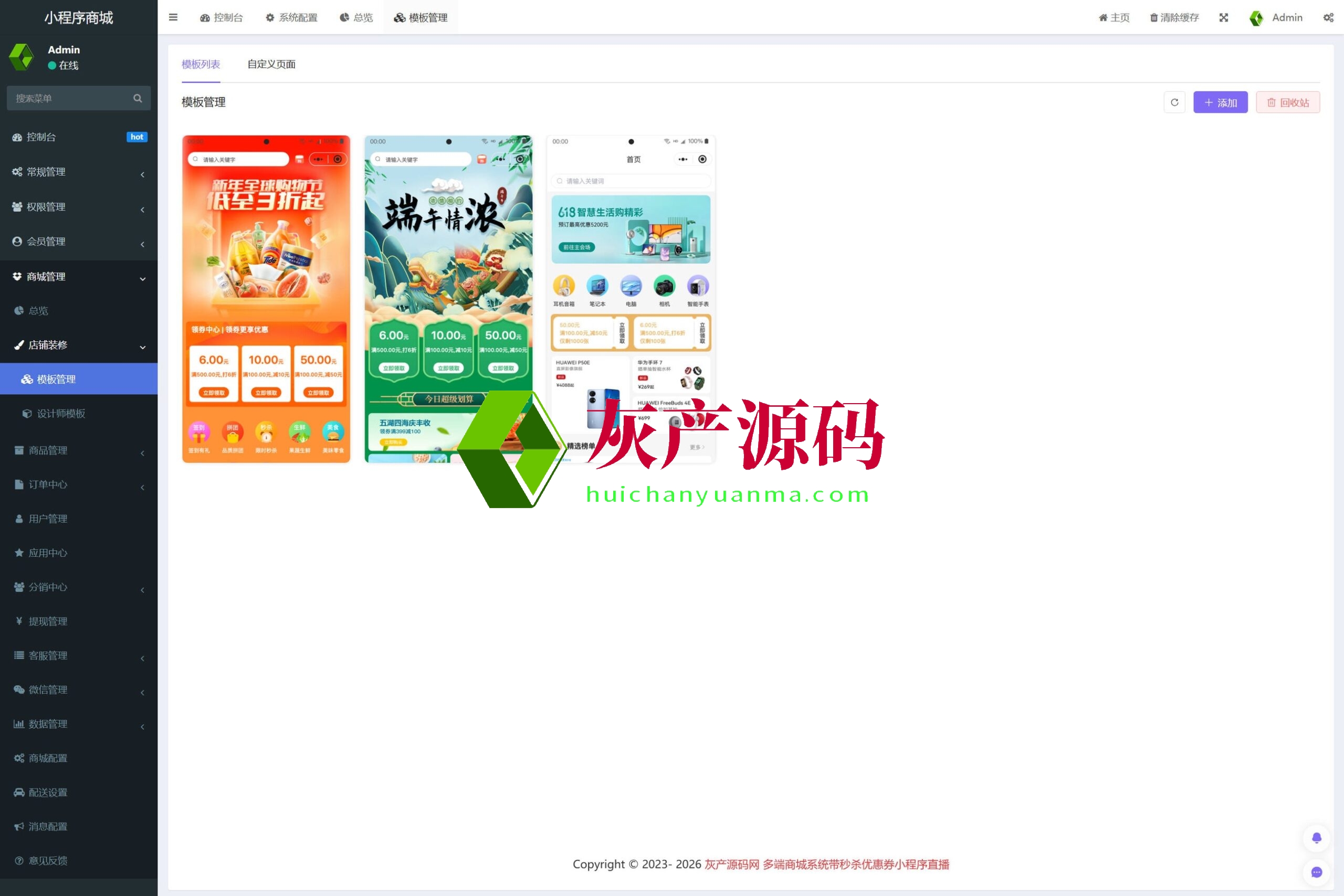The height and width of the screenshot is (896, 1344).
Task: Click the refresh icon button
Action: (1174, 102)
